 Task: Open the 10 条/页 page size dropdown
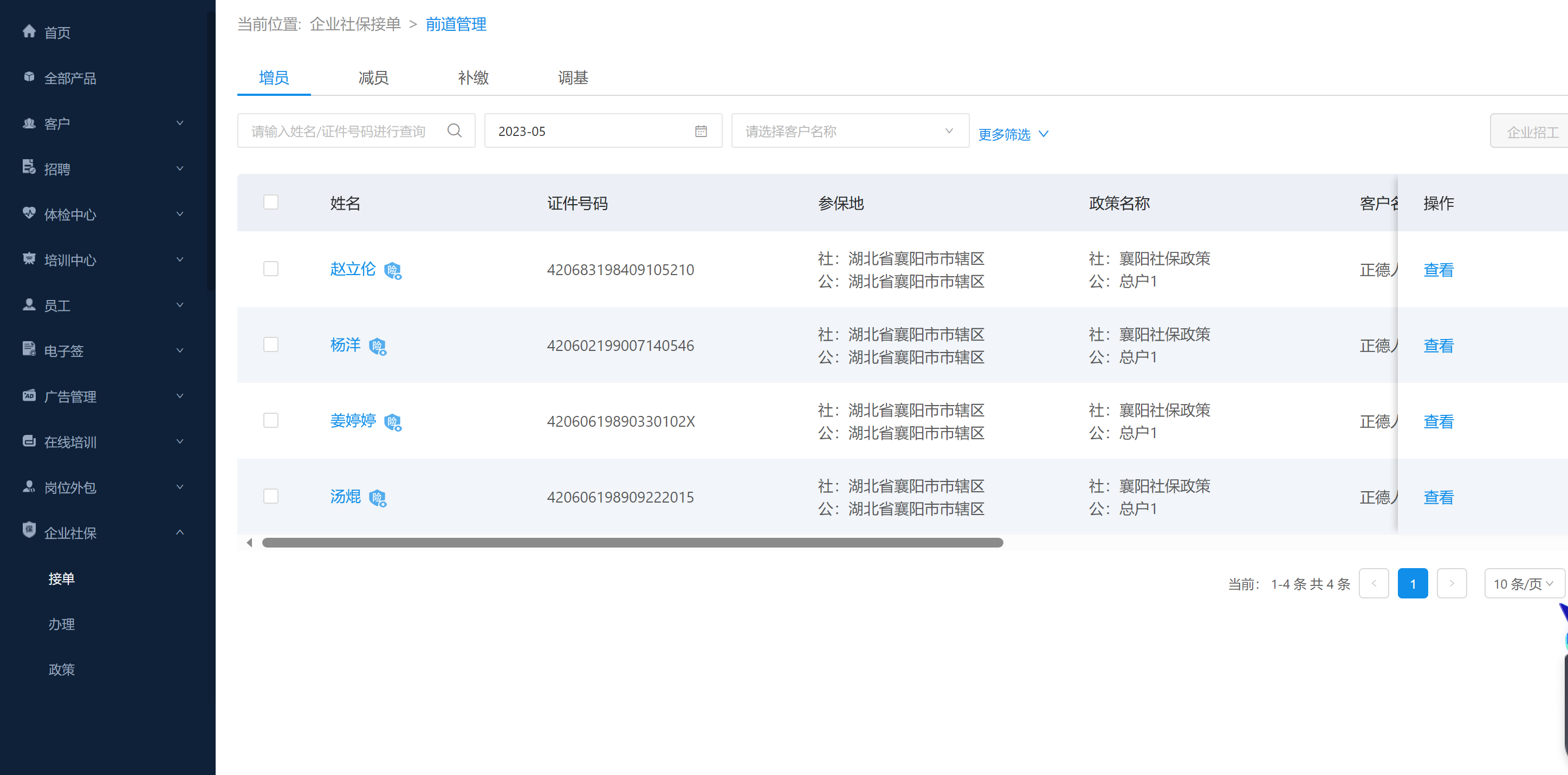pyautogui.click(x=1524, y=583)
